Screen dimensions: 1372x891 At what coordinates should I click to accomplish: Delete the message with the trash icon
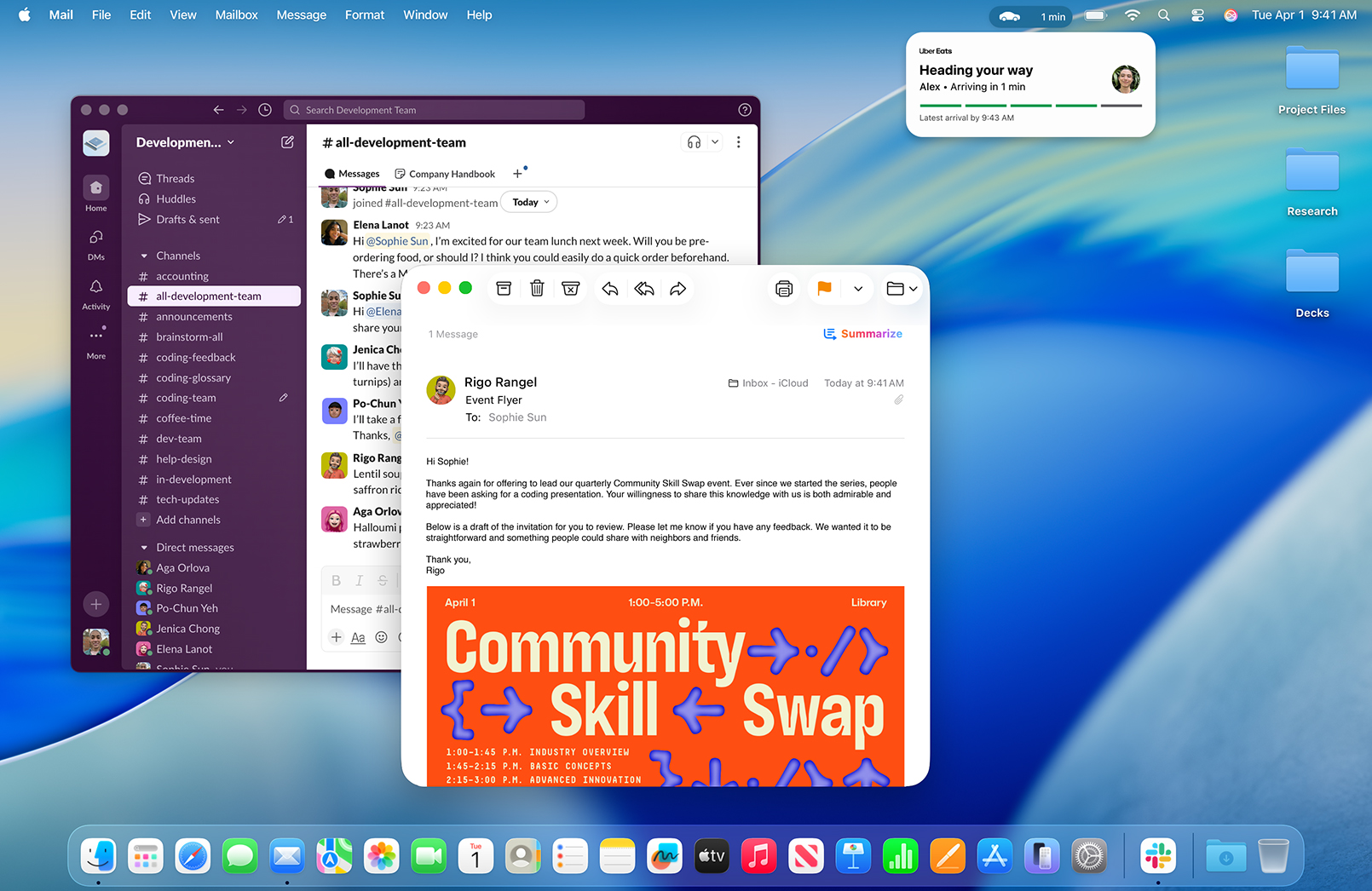[x=537, y=289]
